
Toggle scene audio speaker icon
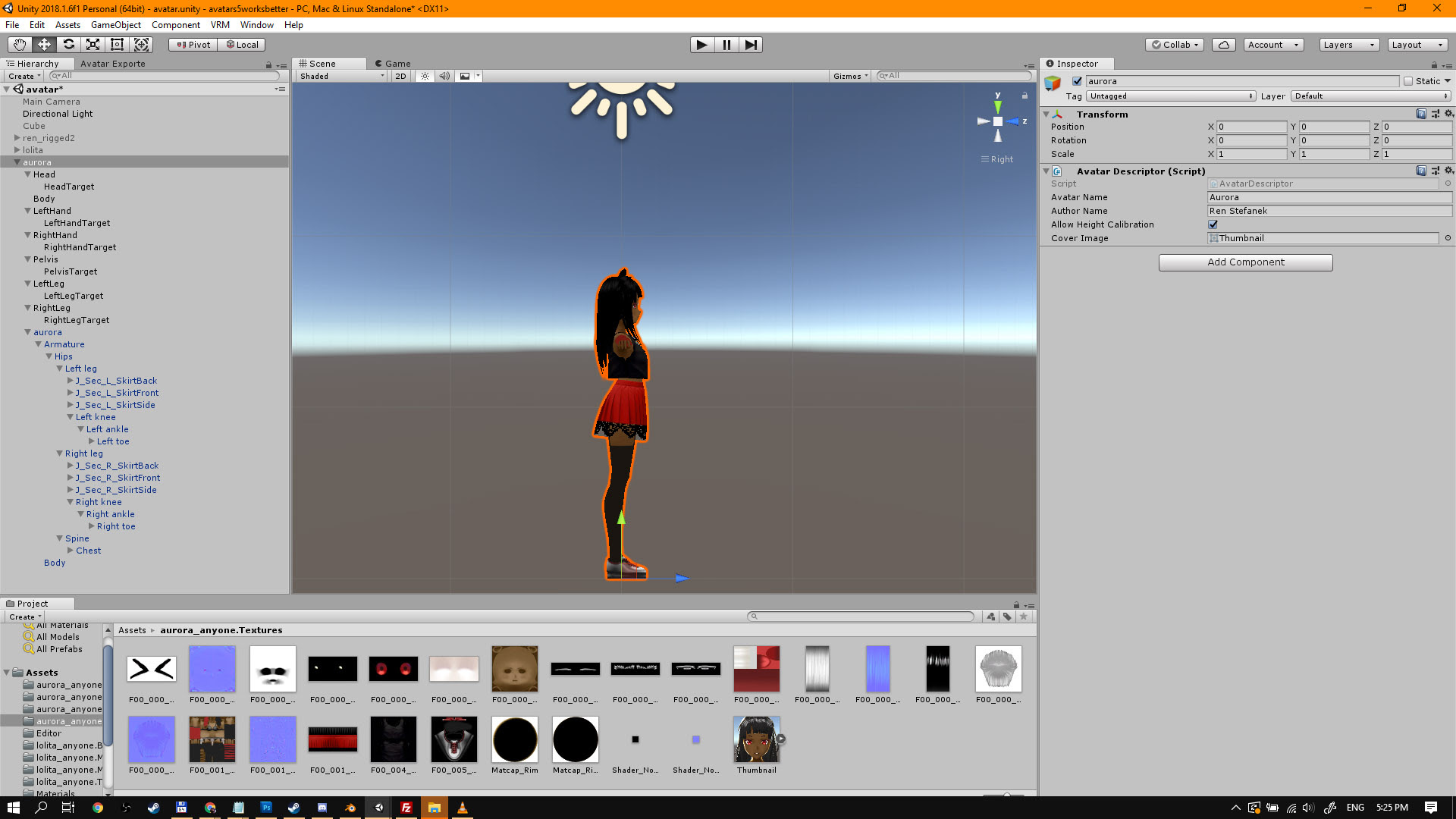click(x=444, y=76)
